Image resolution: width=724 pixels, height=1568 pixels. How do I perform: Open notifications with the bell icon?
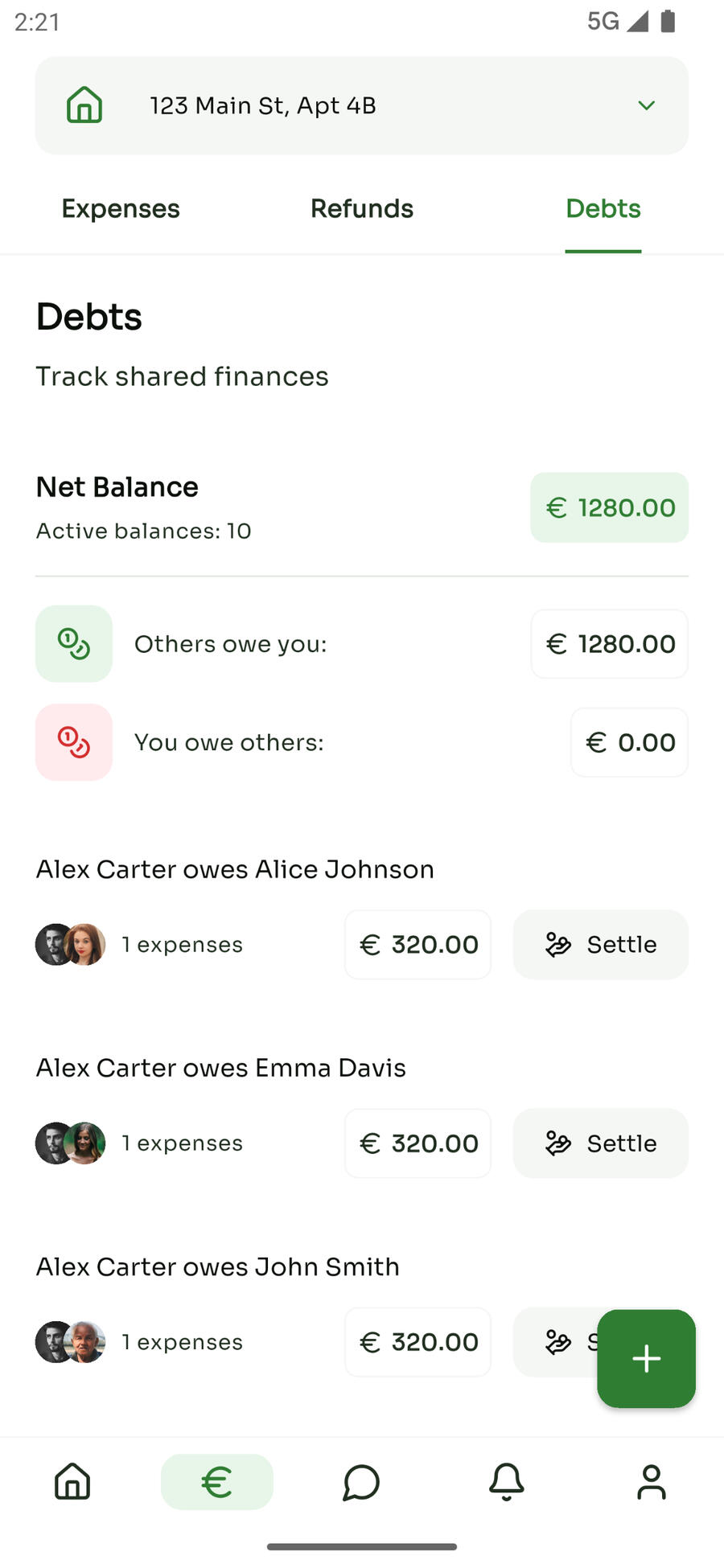507,1482
